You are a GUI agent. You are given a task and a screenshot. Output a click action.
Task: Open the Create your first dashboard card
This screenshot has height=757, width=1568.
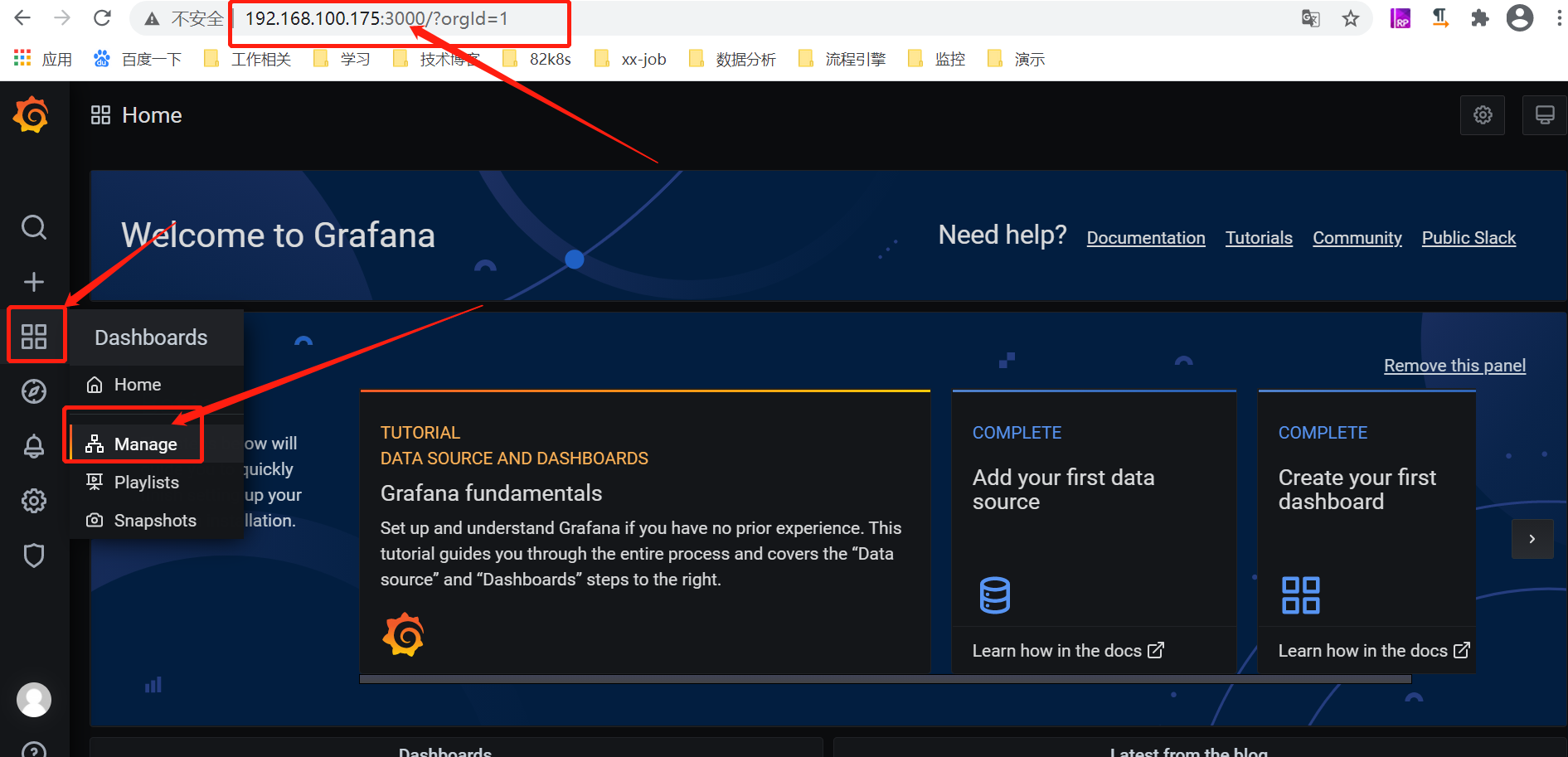click(x=1367, y=531)
